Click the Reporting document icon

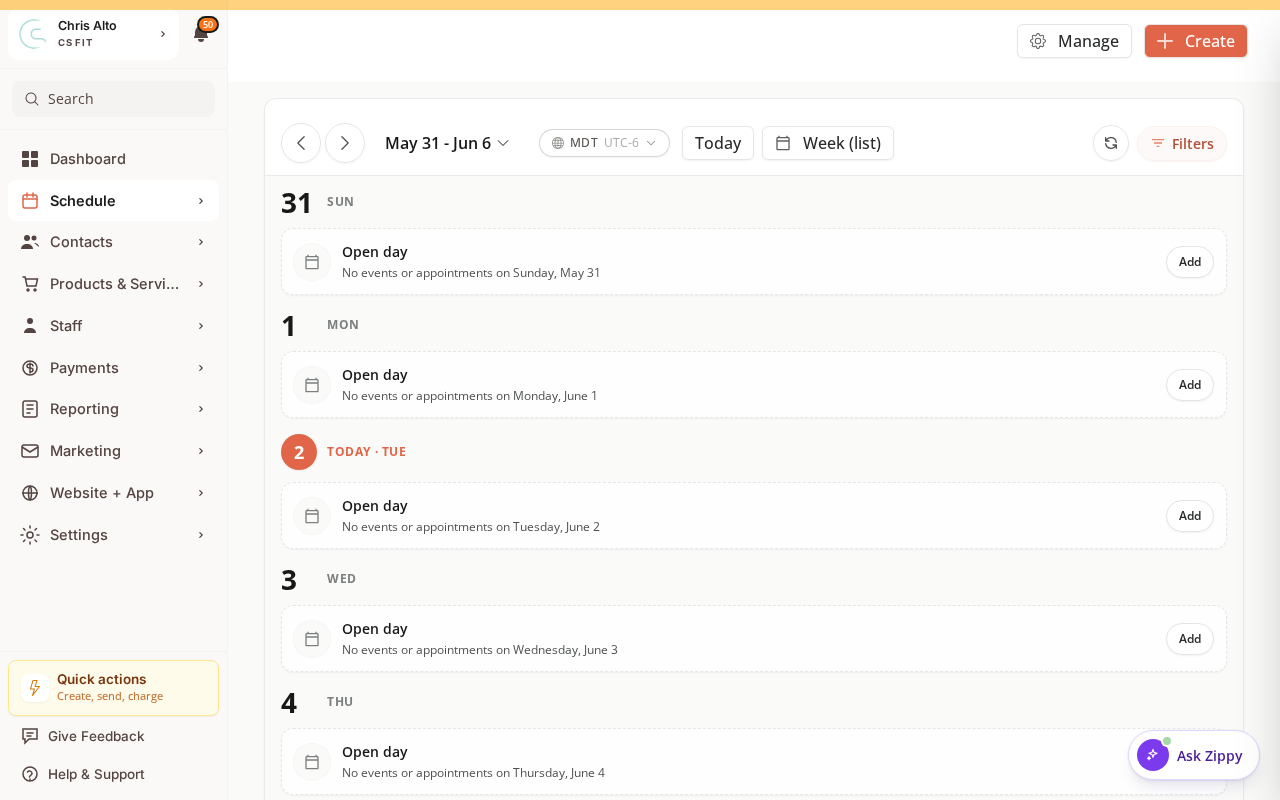pos(30,409)
